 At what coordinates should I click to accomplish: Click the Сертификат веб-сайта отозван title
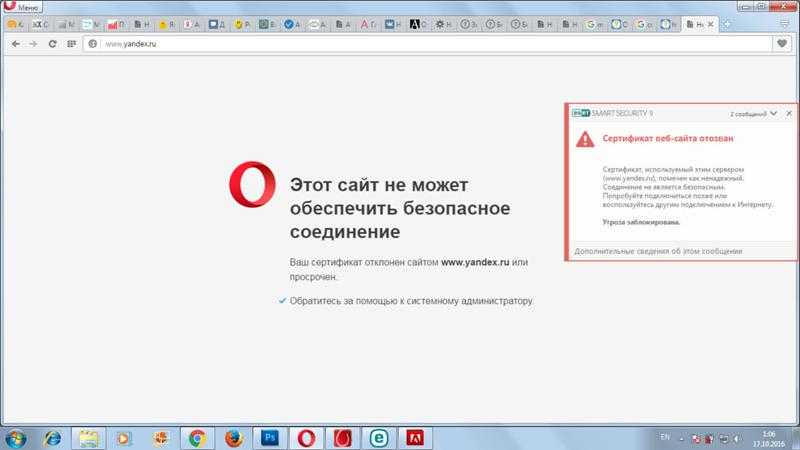(668, 138)
